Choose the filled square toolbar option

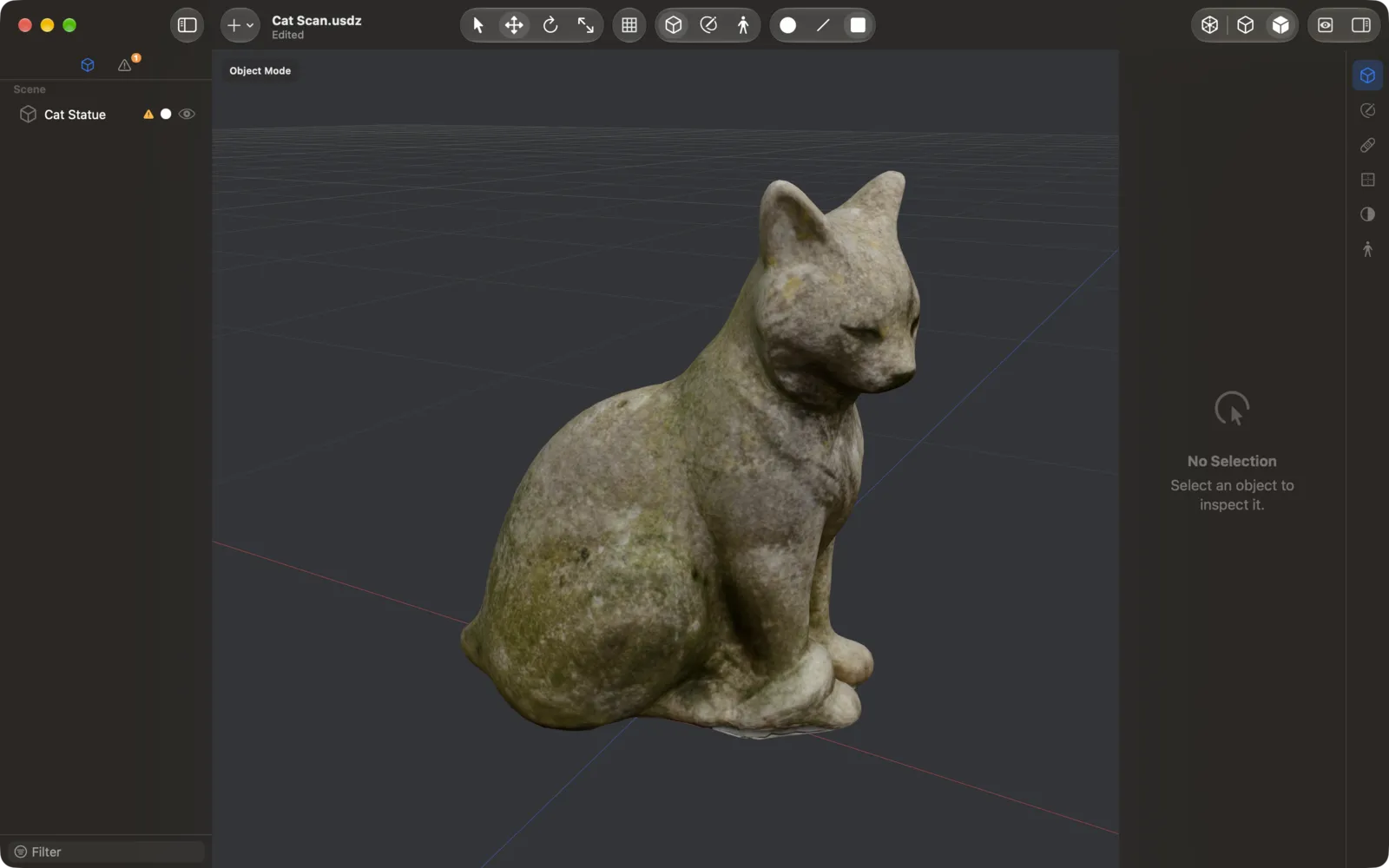tap(858, 25)
